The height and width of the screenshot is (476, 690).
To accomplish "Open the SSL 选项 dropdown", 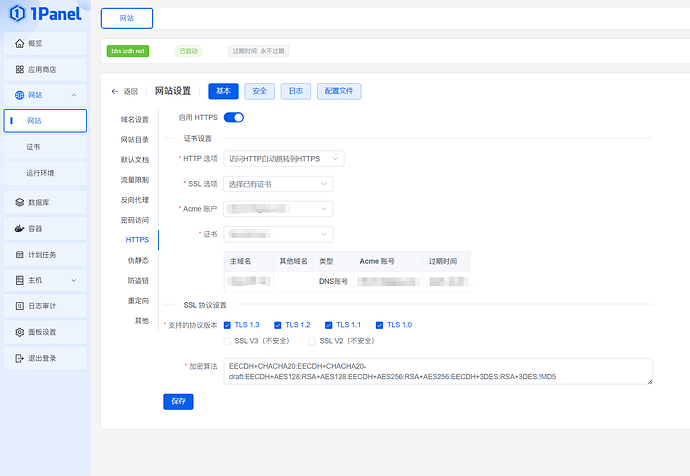I will point(278,184).
